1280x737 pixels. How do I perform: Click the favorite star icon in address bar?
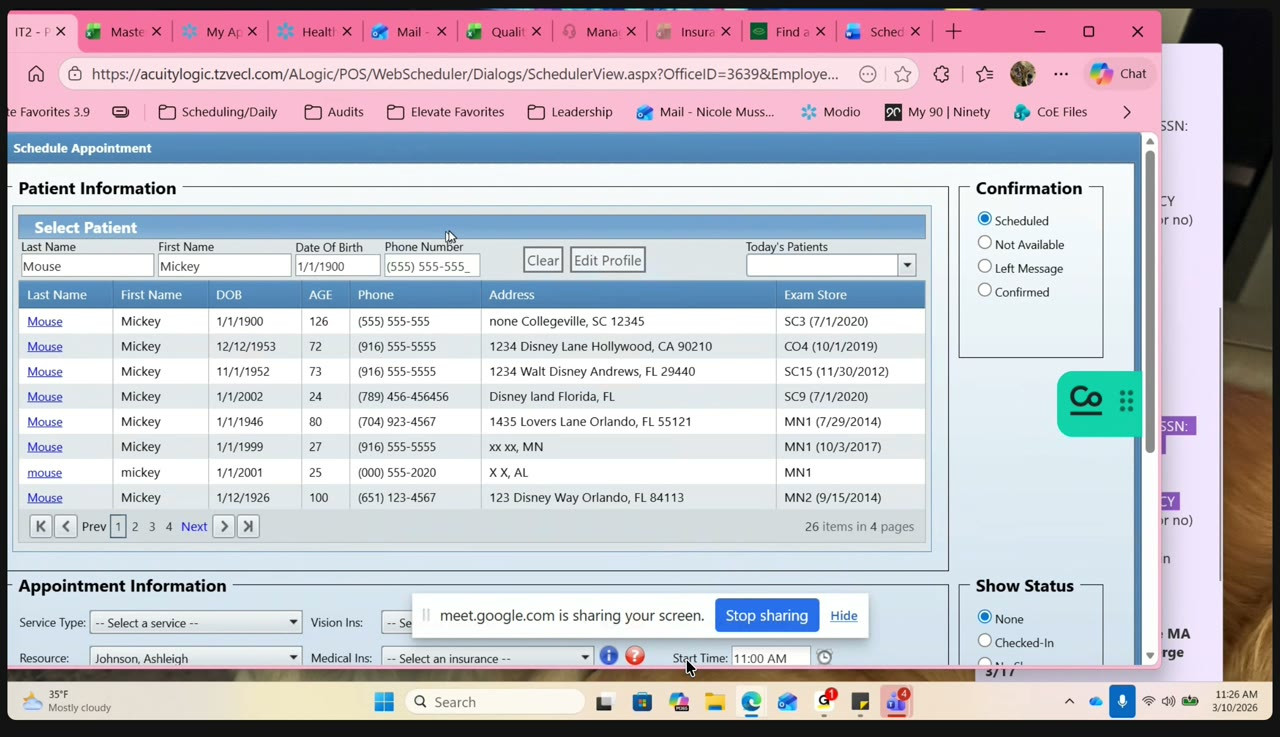coord(903,74)
